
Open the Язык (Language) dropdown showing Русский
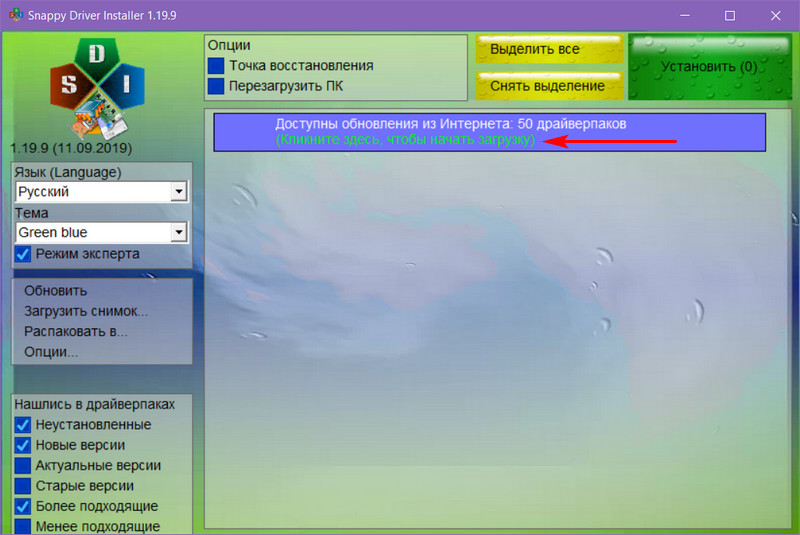pos(102,192)
